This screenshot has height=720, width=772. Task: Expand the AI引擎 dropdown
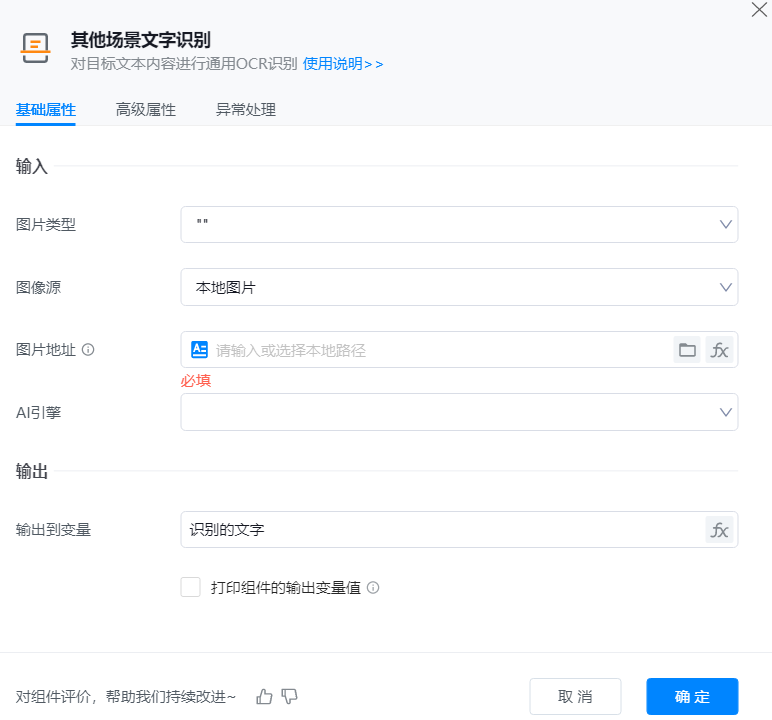[459, 412]
